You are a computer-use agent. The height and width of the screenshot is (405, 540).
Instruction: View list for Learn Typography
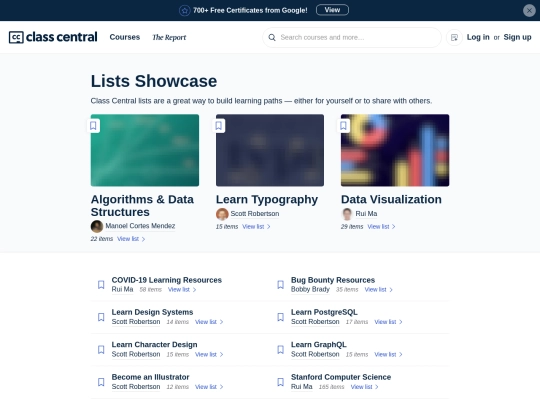click(257, 227)
